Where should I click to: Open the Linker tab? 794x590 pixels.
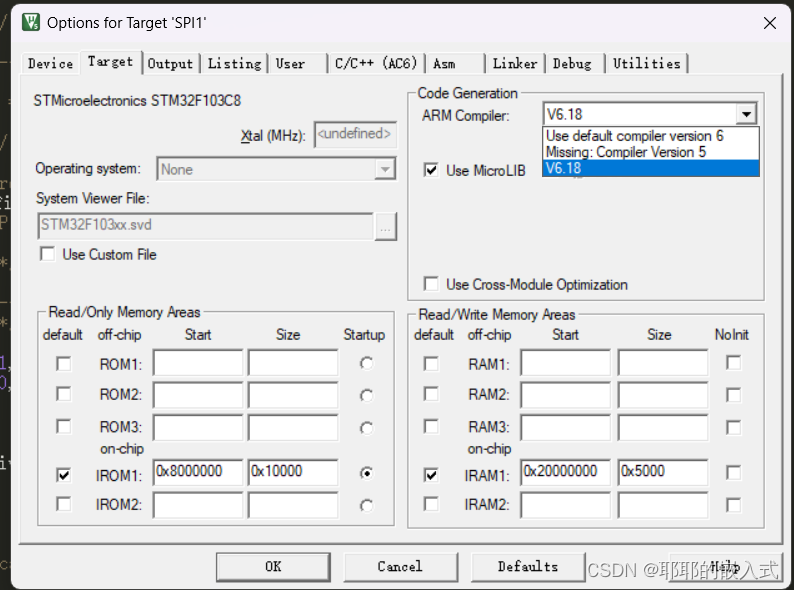[515, 64]
